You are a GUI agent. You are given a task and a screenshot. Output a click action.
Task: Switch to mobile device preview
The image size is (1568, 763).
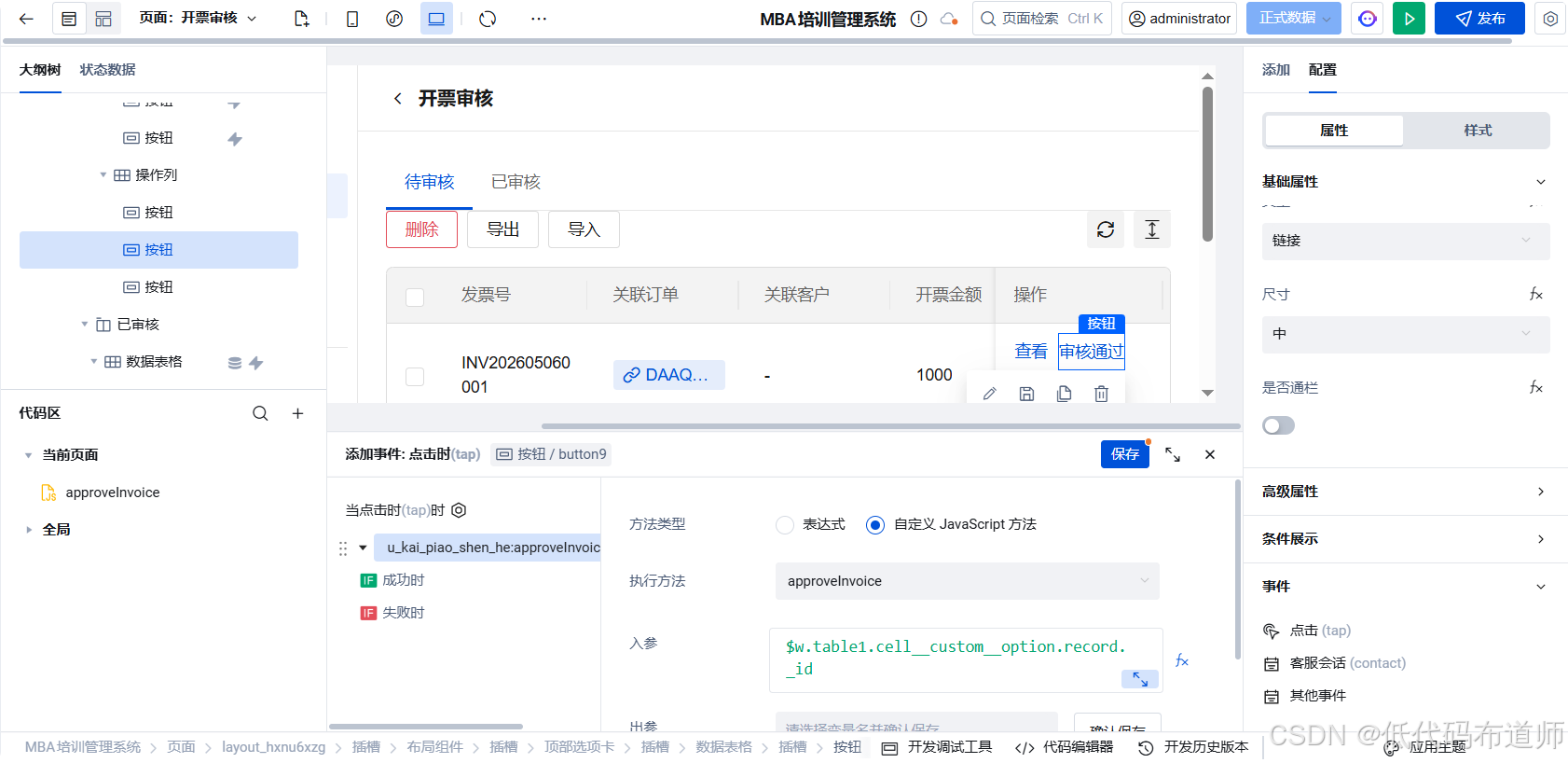(x=352, y=19)
